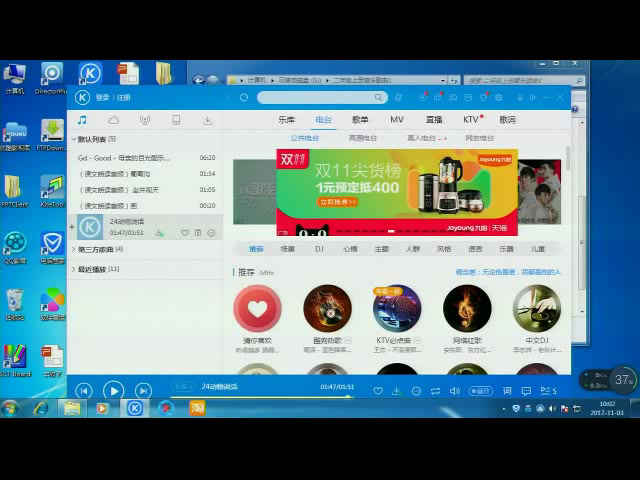Screen dimensions: 640x480
Task: Open more options circle in player bar
Action: [x=416, y=391]
